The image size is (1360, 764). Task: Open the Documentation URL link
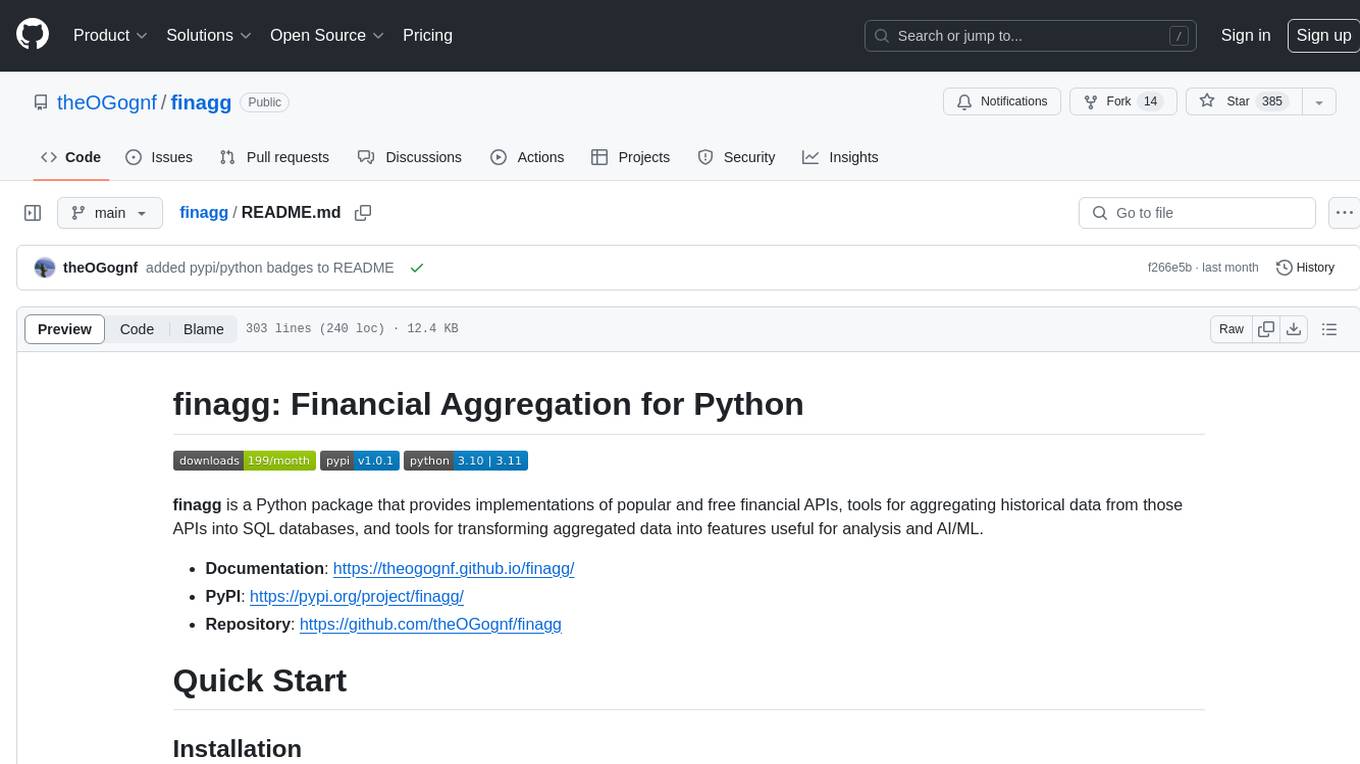[453, 569]
